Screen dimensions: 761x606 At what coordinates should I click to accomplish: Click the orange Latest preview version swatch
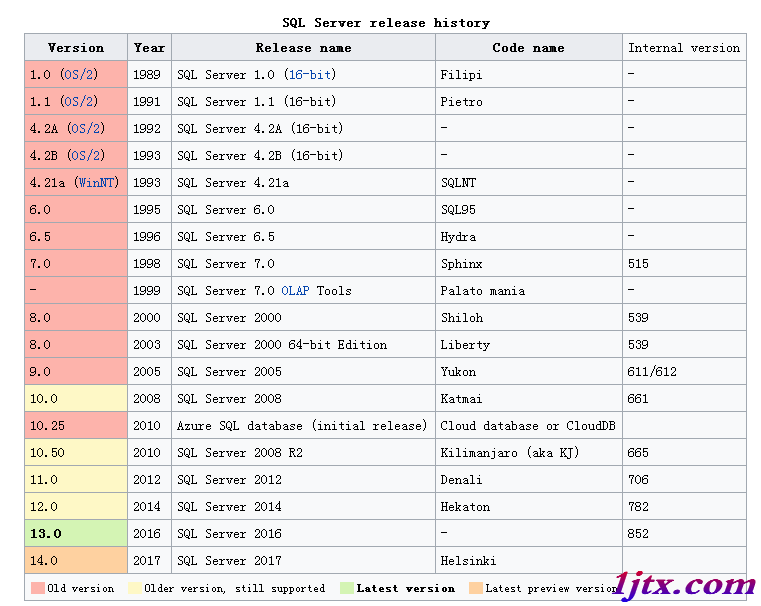[x=476, y=588]
